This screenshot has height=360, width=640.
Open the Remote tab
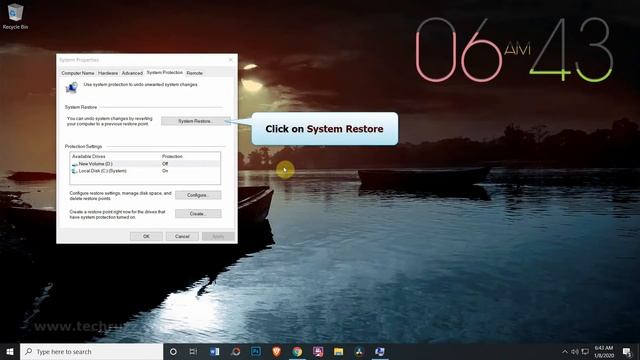click(x=194, y=73)
